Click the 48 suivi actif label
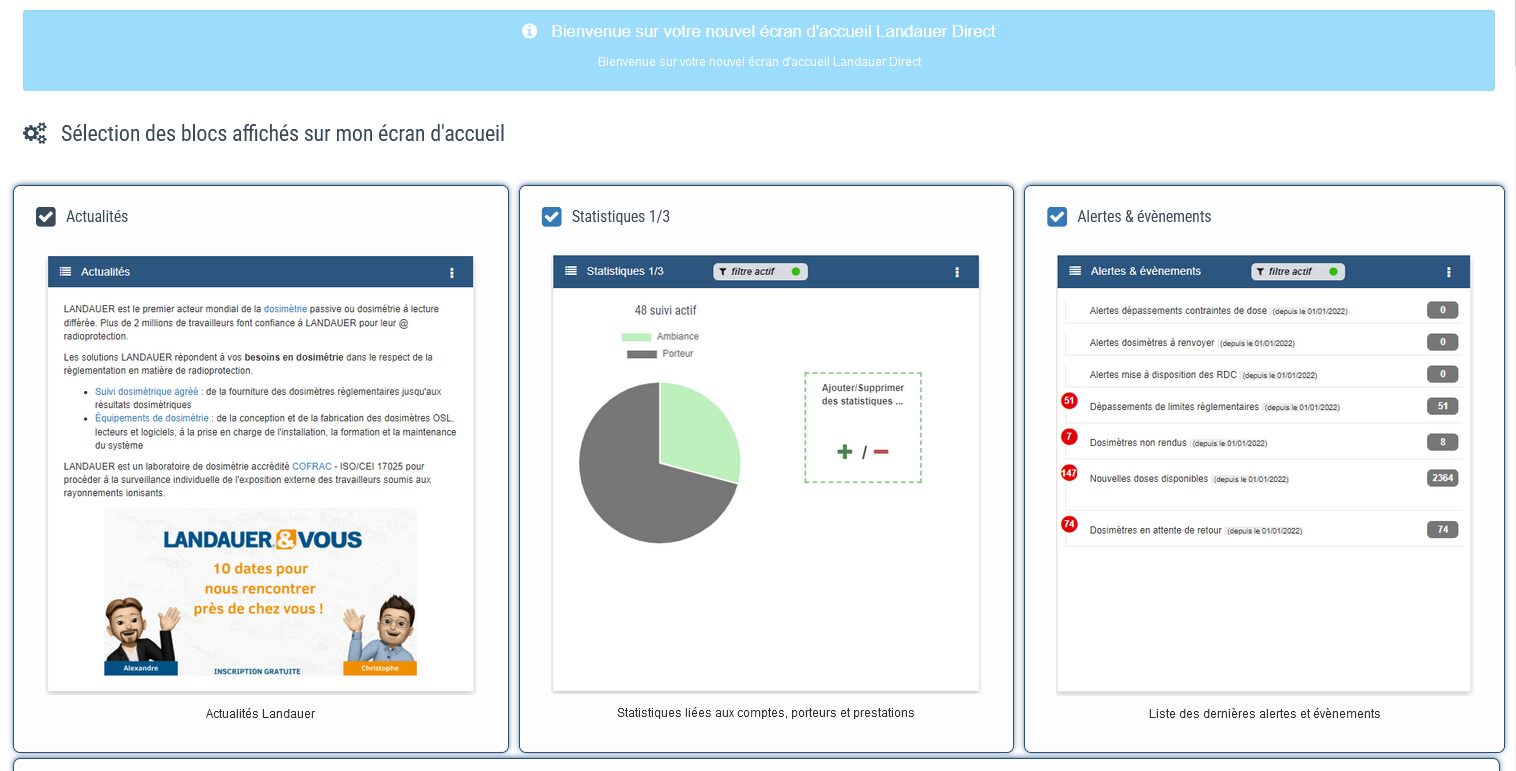The height and width of the screenshot is (771, 1516). click(x=666, y=311)
